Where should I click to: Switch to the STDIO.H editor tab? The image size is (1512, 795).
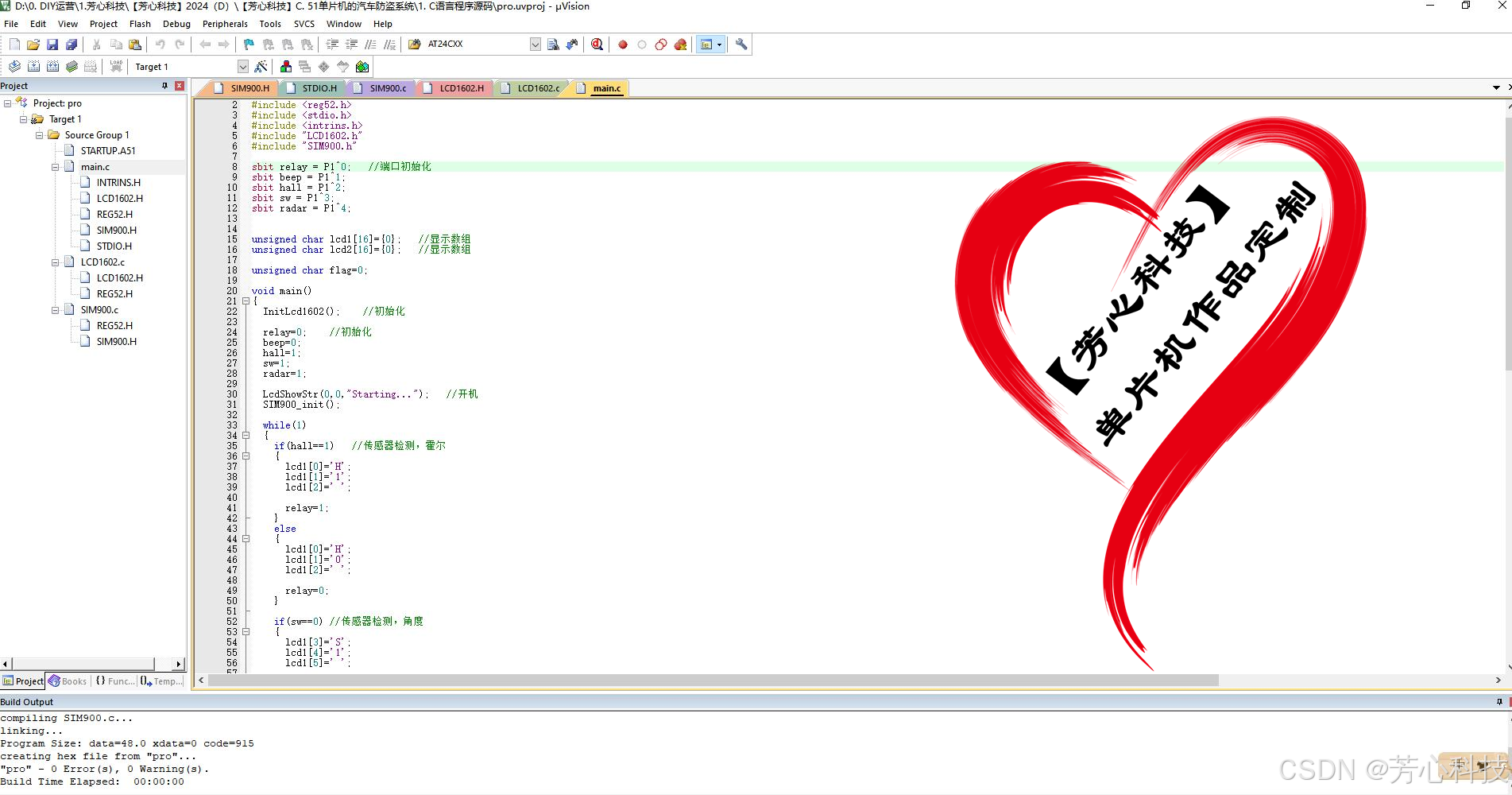pos(311,88)
